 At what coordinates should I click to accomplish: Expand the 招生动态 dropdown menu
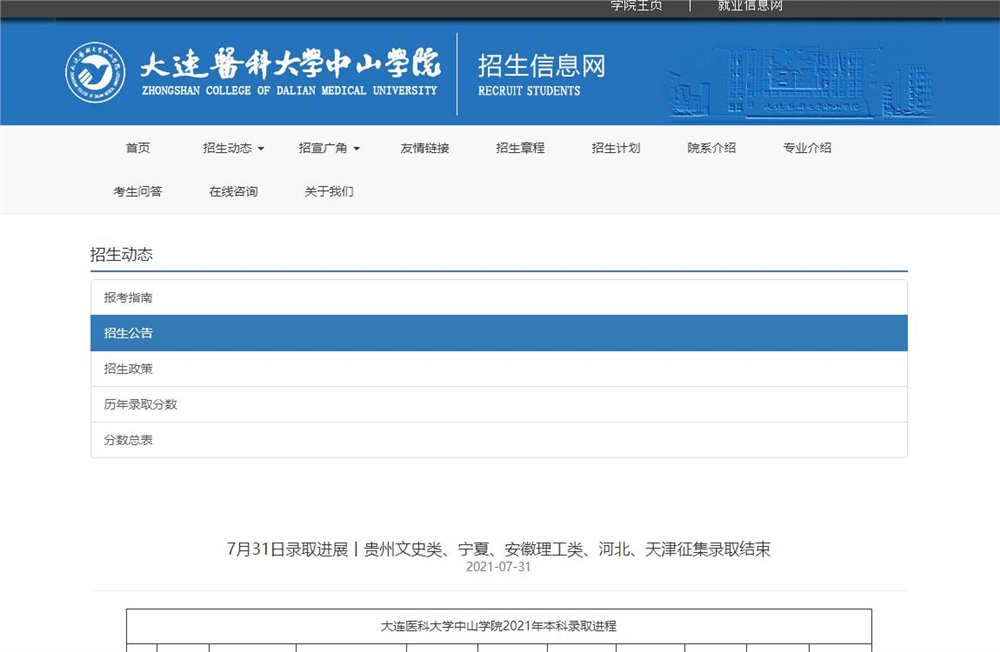(x=233, y=148)
